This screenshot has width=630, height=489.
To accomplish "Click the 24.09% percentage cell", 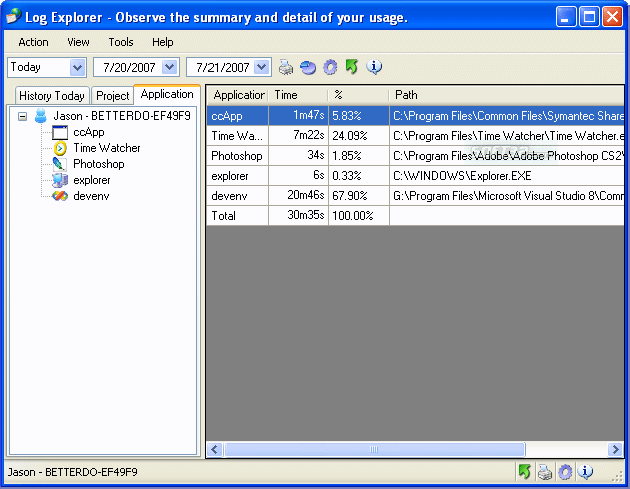I will click(x=359, y=136).
